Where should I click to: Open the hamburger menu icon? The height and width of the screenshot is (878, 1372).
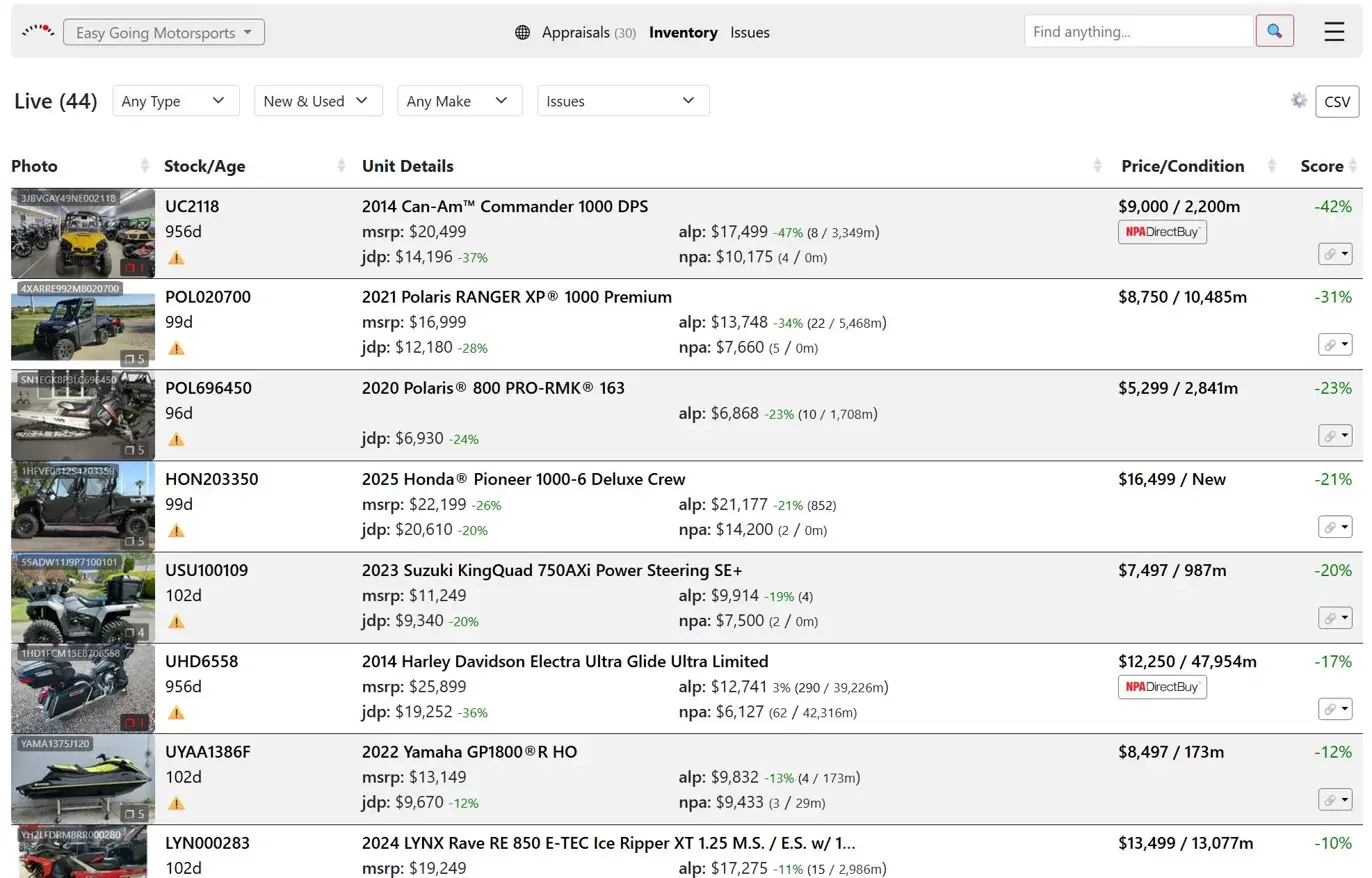(1334, 32)
